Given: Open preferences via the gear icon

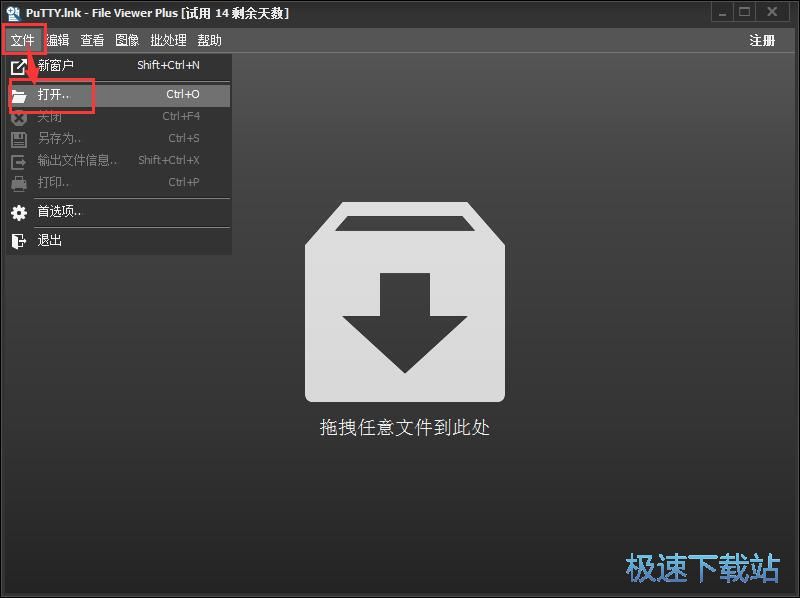Looking at the screenshot, I should pyautogui.click(x=17, y=213).
